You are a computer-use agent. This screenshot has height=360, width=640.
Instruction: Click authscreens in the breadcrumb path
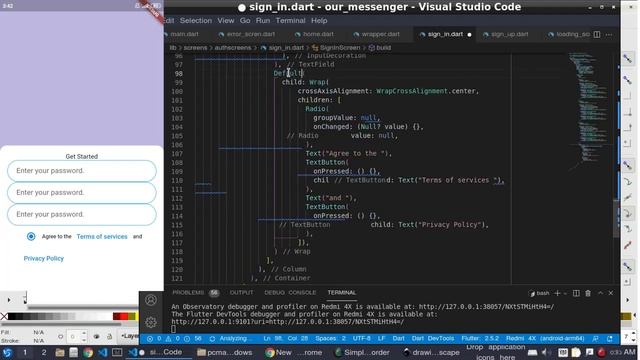coord(233,48)
